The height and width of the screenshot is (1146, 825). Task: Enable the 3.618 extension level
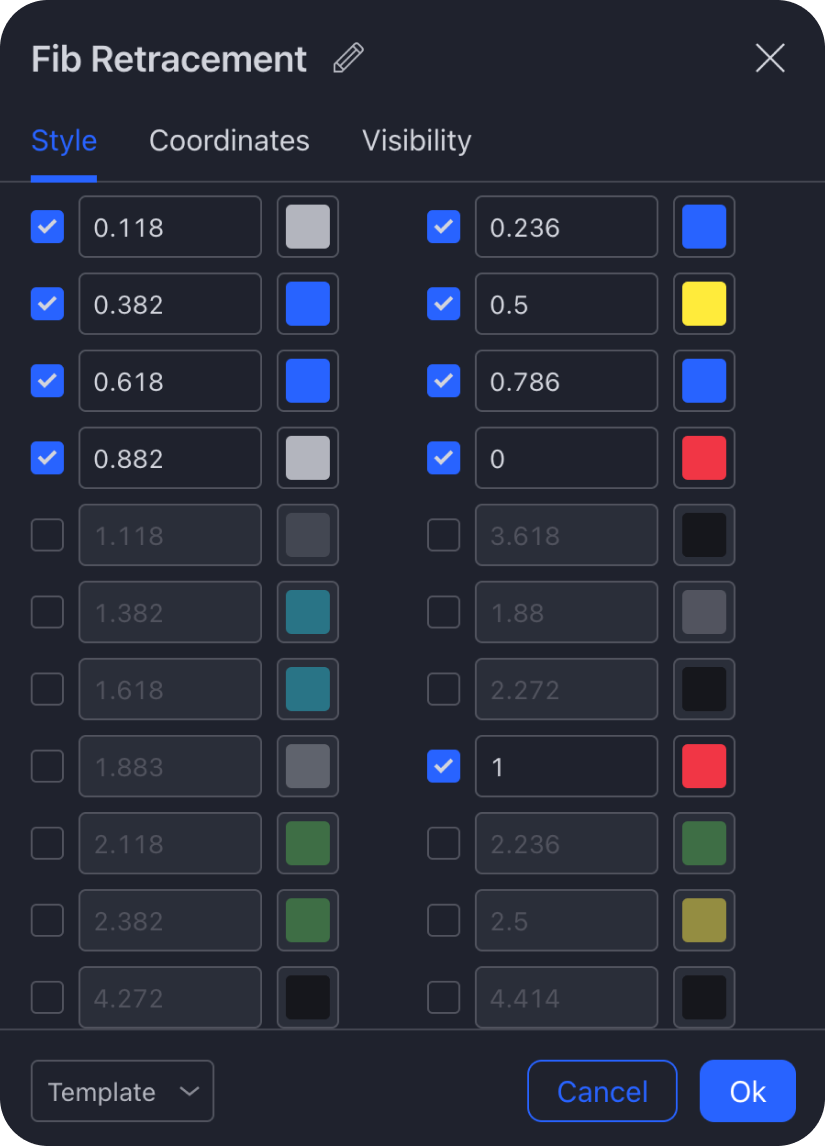tap(443, 535)
